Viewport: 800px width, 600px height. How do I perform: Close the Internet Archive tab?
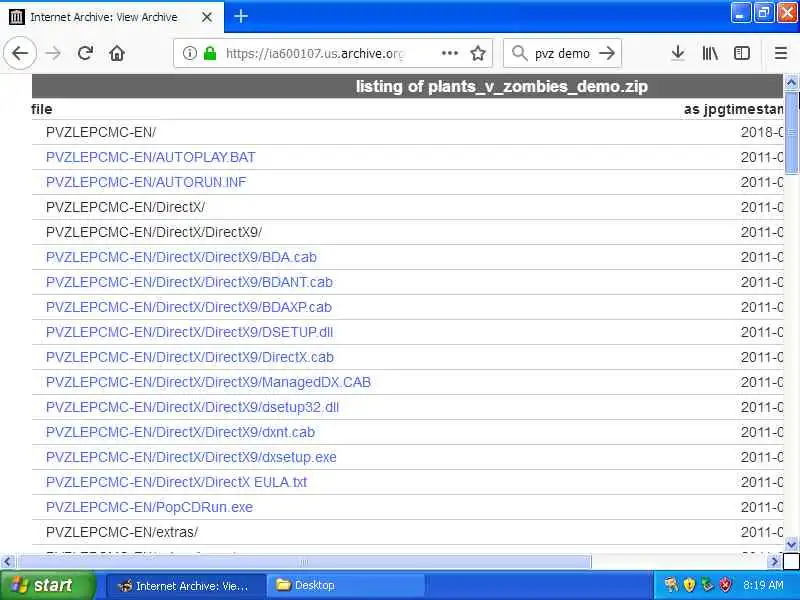(207, 17)
